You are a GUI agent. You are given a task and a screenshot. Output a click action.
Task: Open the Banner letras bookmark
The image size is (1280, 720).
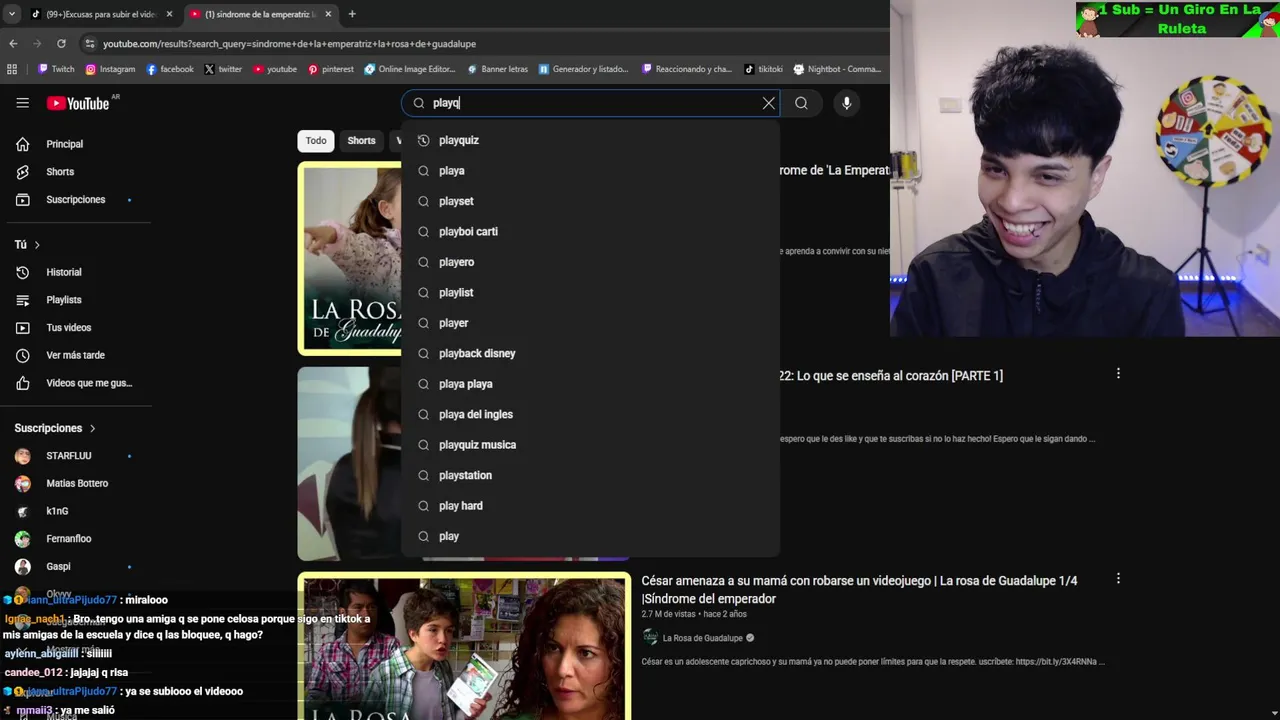497,69
